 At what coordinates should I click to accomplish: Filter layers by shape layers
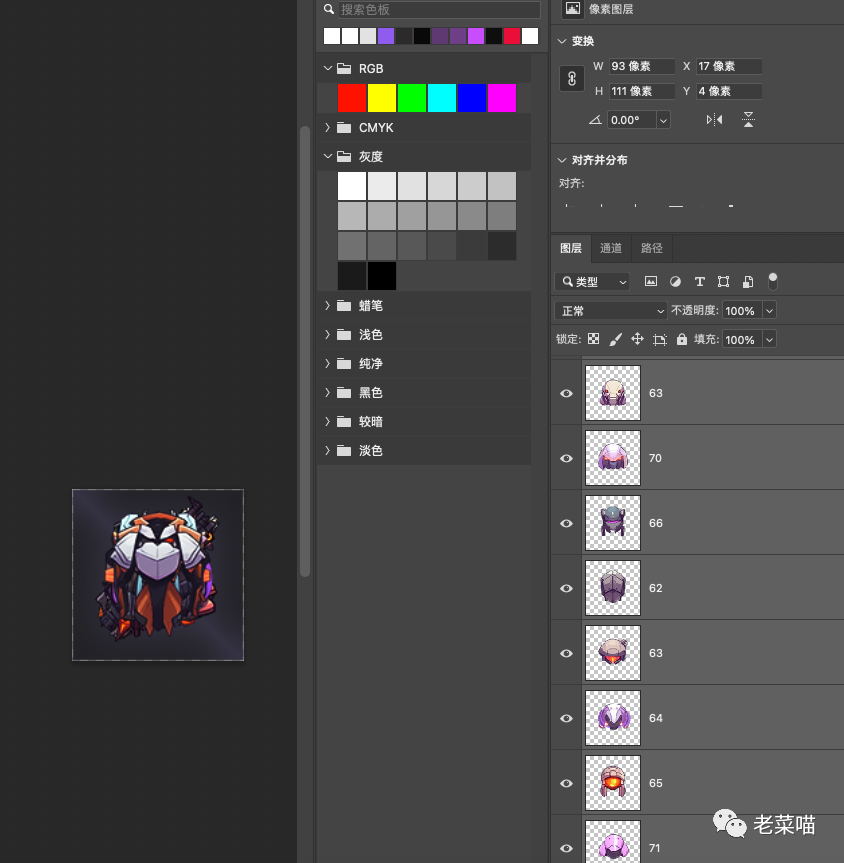click(x=723, y=282)
